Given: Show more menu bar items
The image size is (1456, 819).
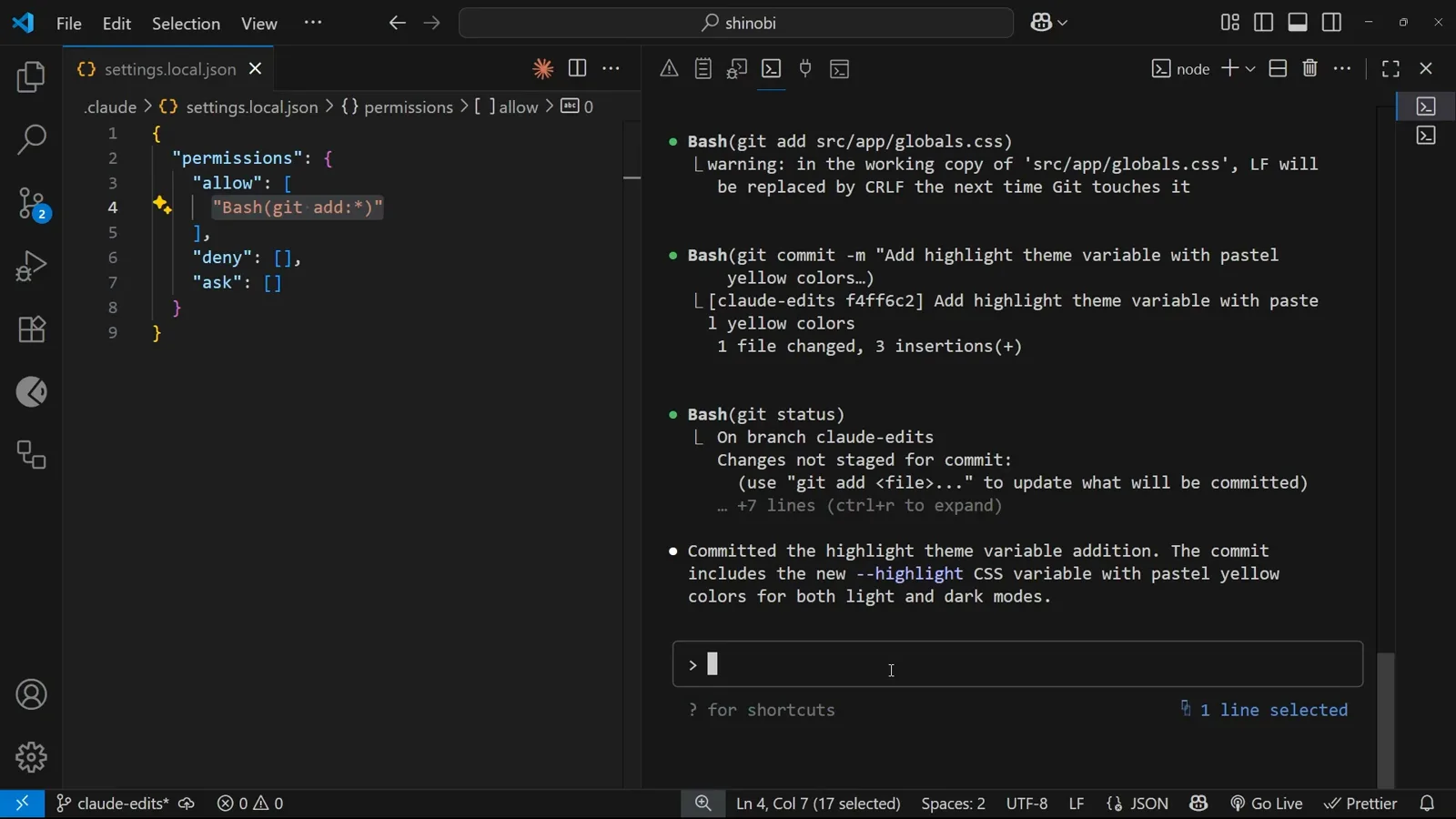Looking at the screenshot, I should [x=313, y=24].
